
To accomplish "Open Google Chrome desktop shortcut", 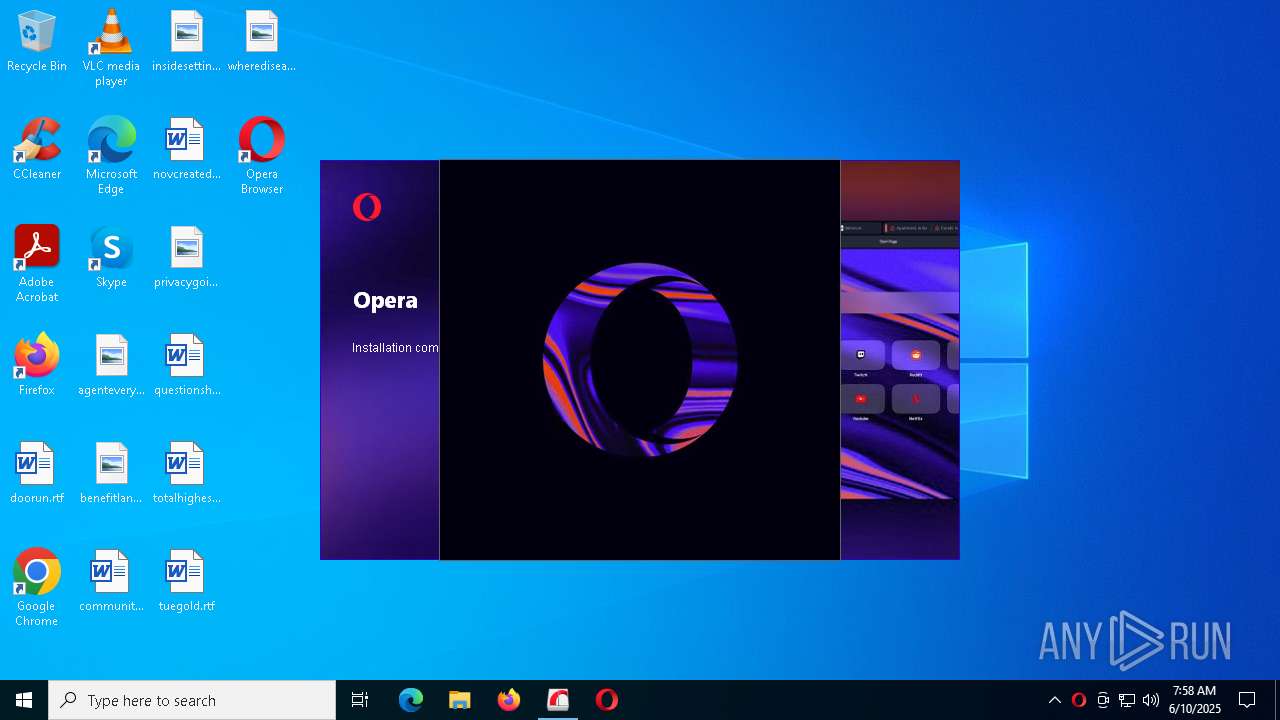I will 37,588.
